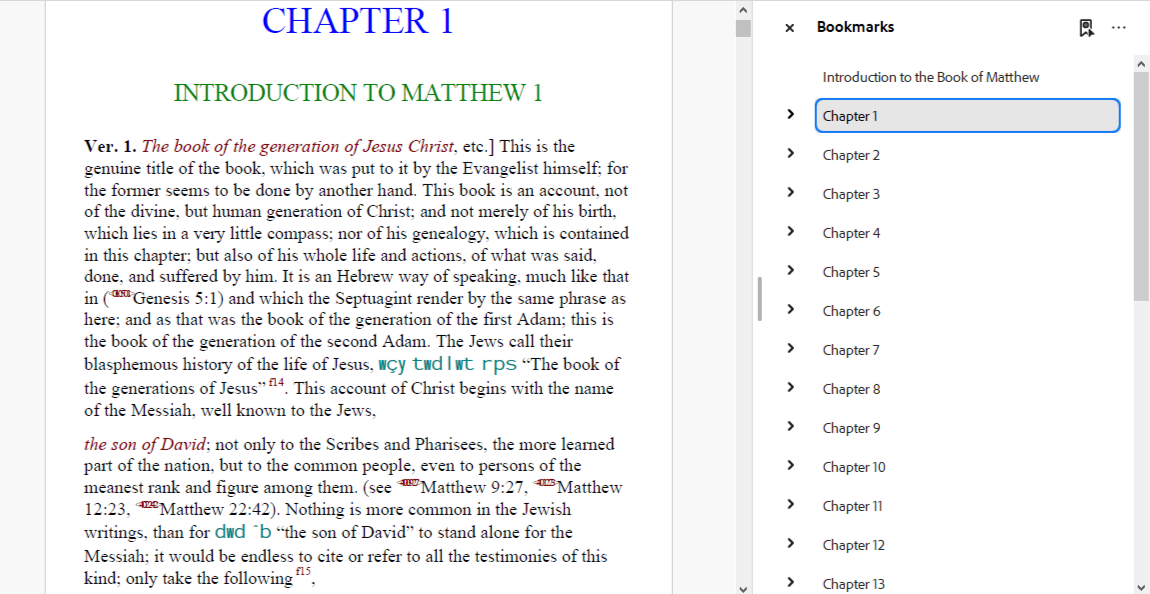Add a new bookmark using bookmark icon
The width and height of the screenshot is (1150, 594).
[x=1086, y=28]
